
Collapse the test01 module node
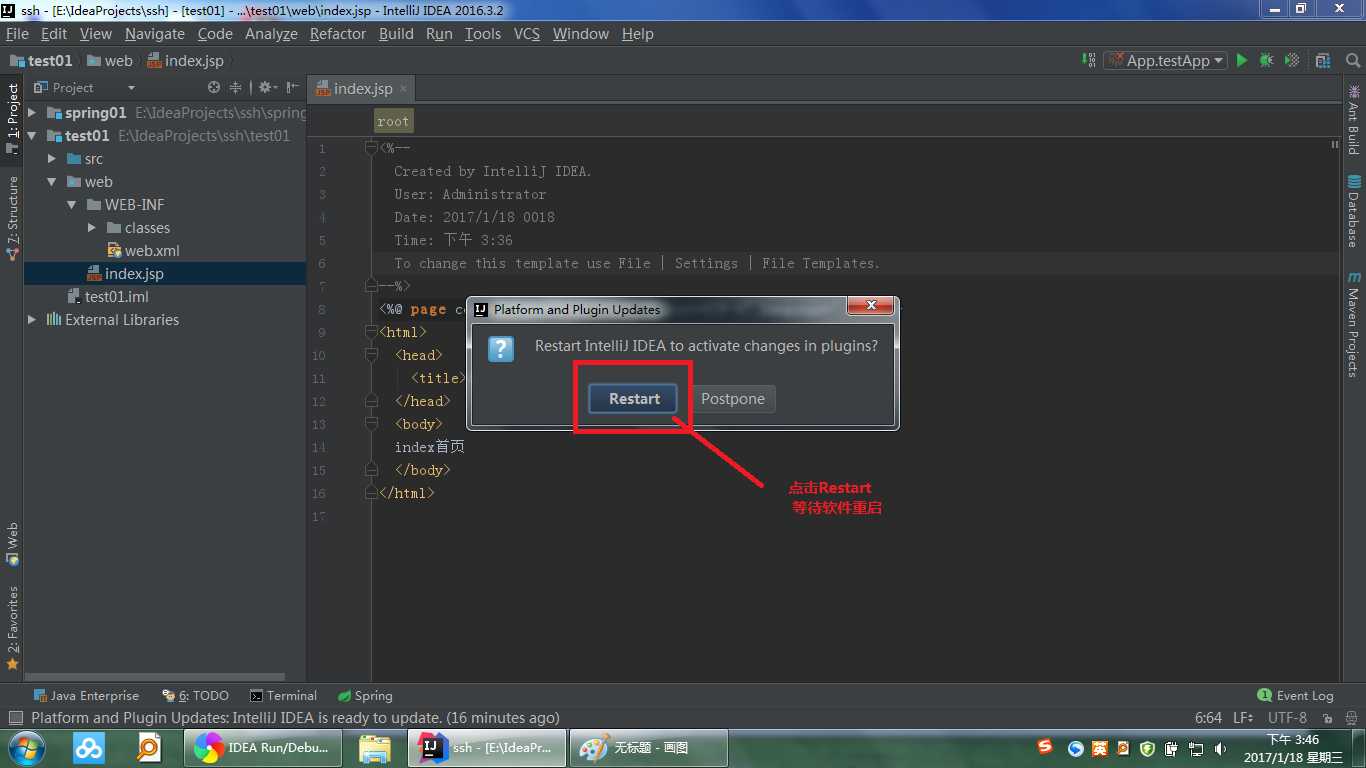click(x=32, y=136)
